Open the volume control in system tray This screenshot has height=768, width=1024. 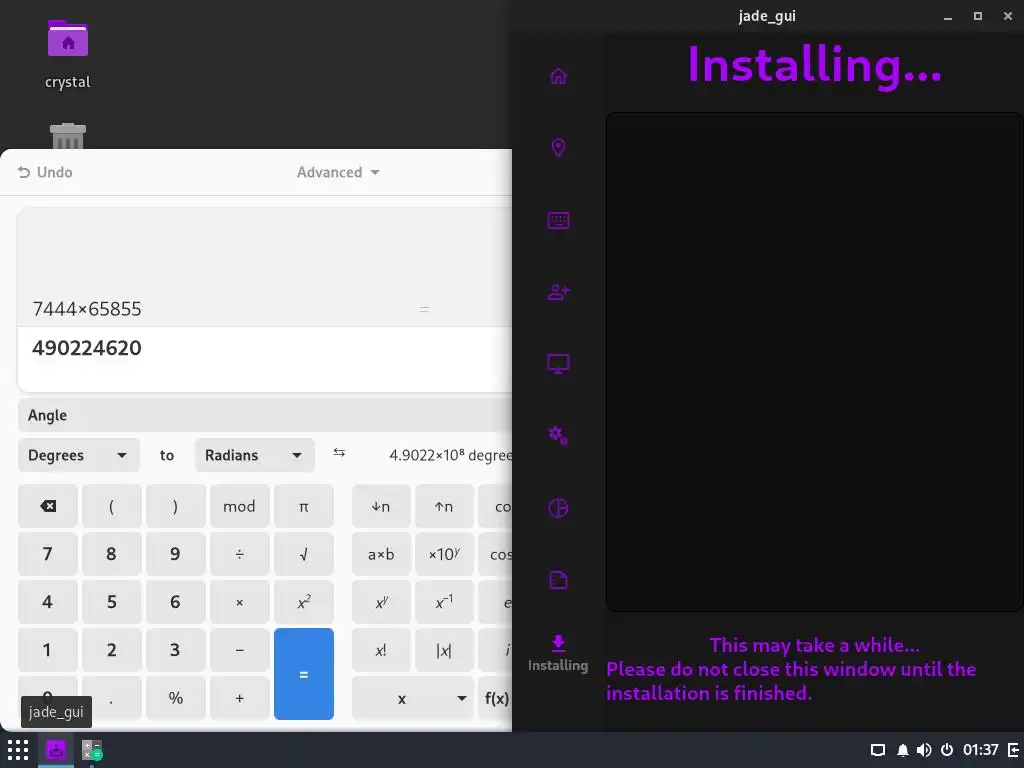point(924,750)
